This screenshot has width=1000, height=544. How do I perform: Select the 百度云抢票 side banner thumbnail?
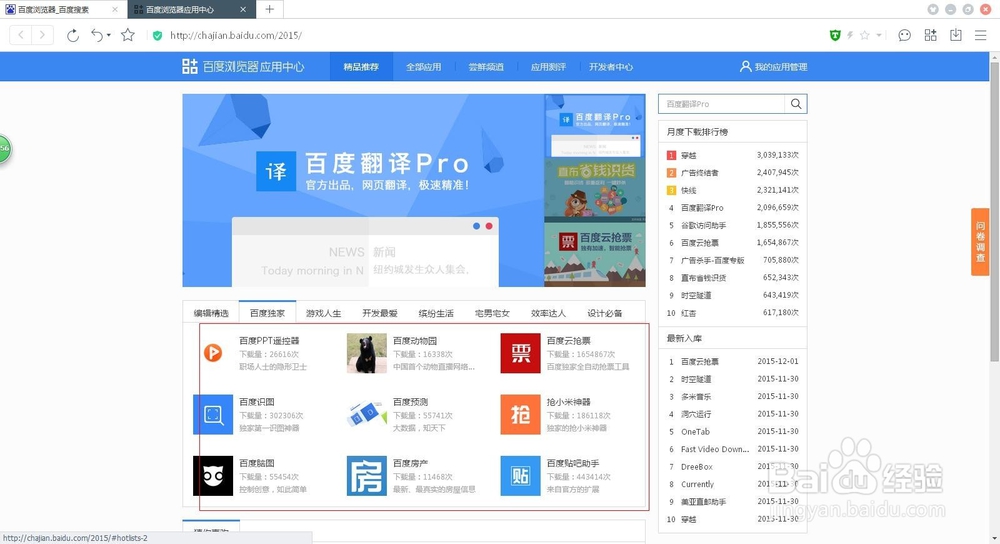pyautogui.click(x=594, y=254)
